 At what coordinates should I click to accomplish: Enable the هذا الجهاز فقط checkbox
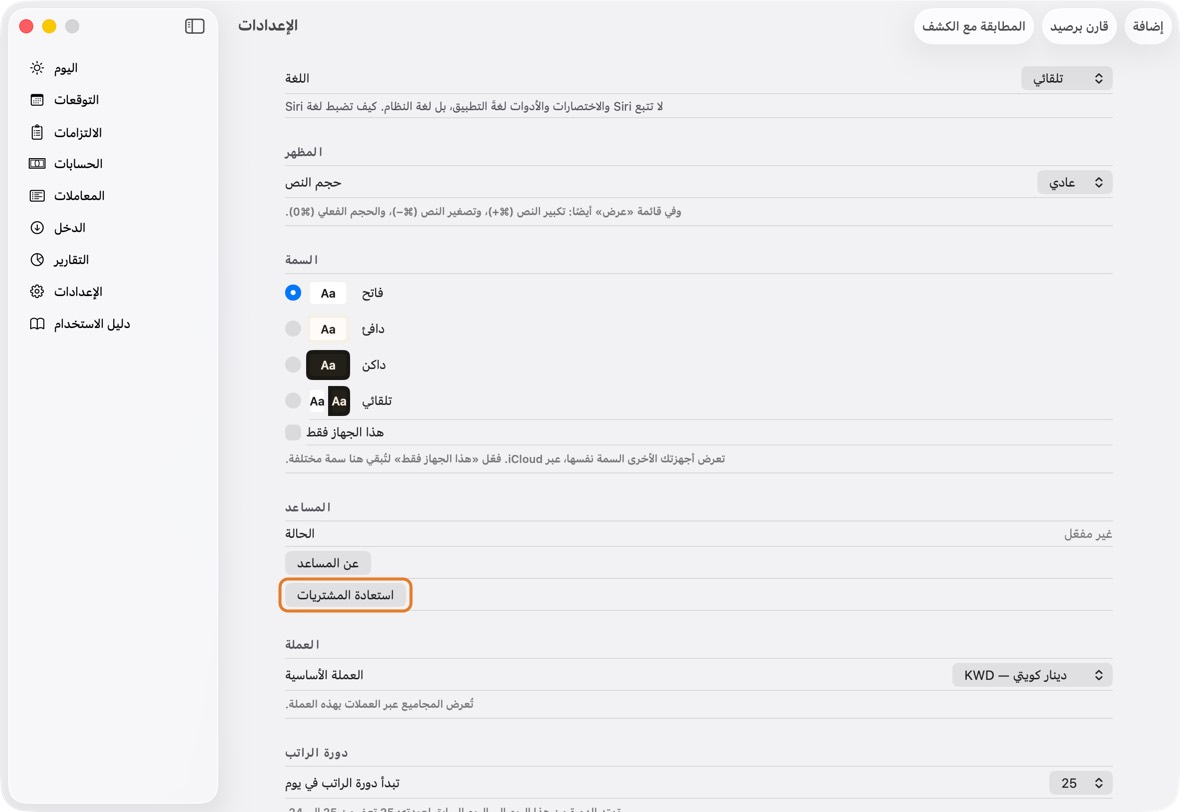pos(293,432)
